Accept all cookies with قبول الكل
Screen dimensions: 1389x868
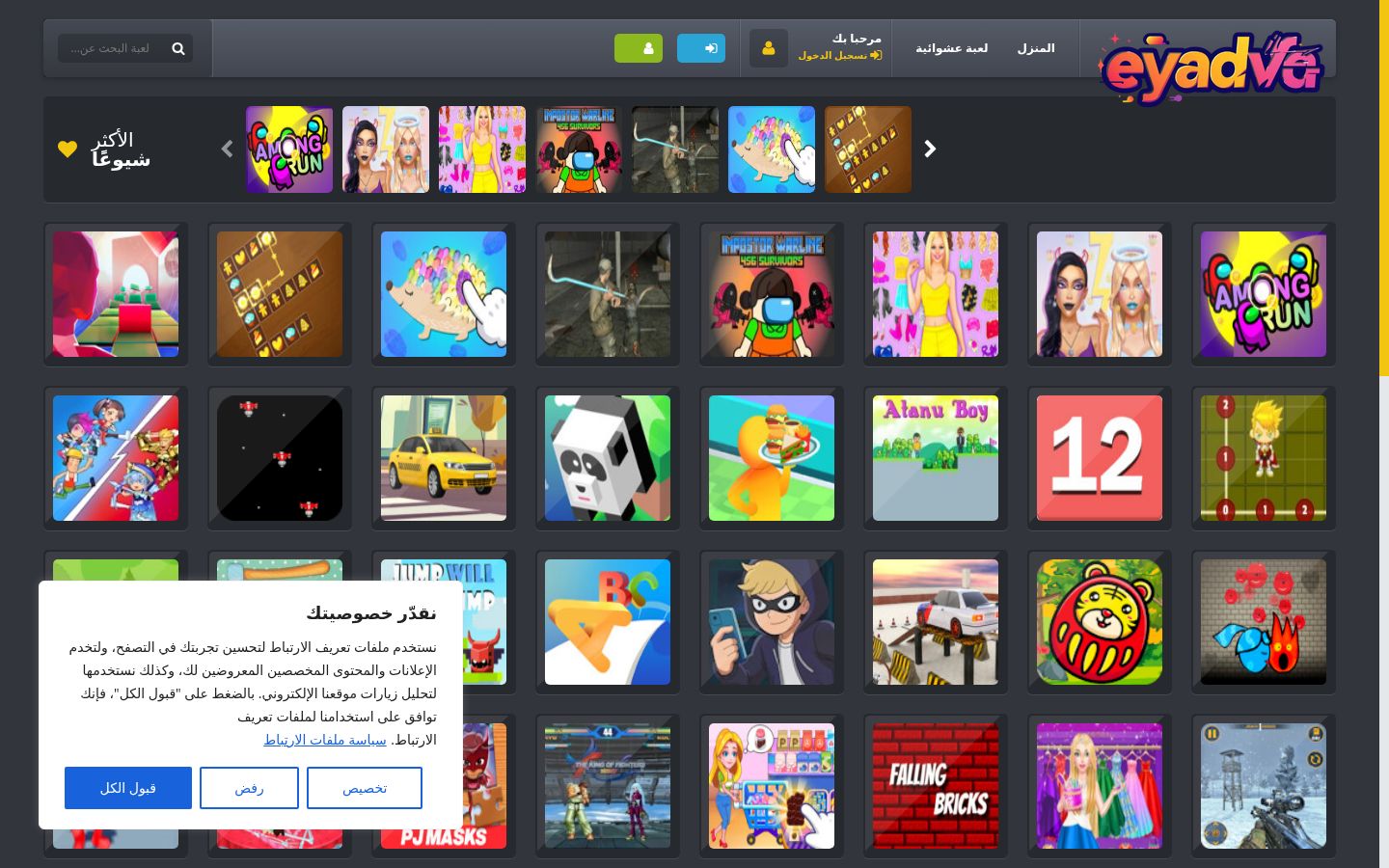coord(128,788)
